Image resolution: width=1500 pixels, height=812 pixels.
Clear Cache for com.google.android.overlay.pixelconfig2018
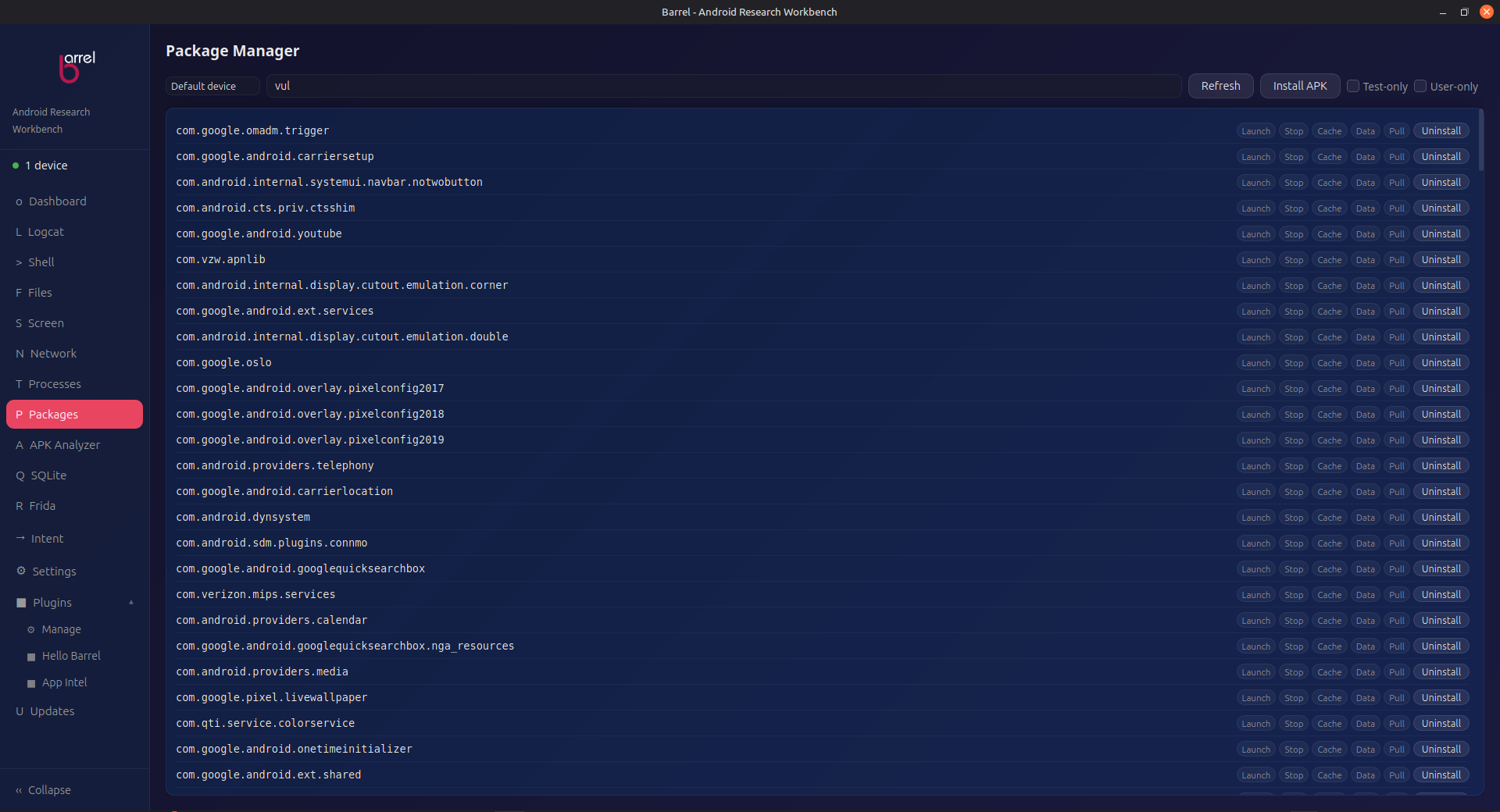tap(1329, 415)
